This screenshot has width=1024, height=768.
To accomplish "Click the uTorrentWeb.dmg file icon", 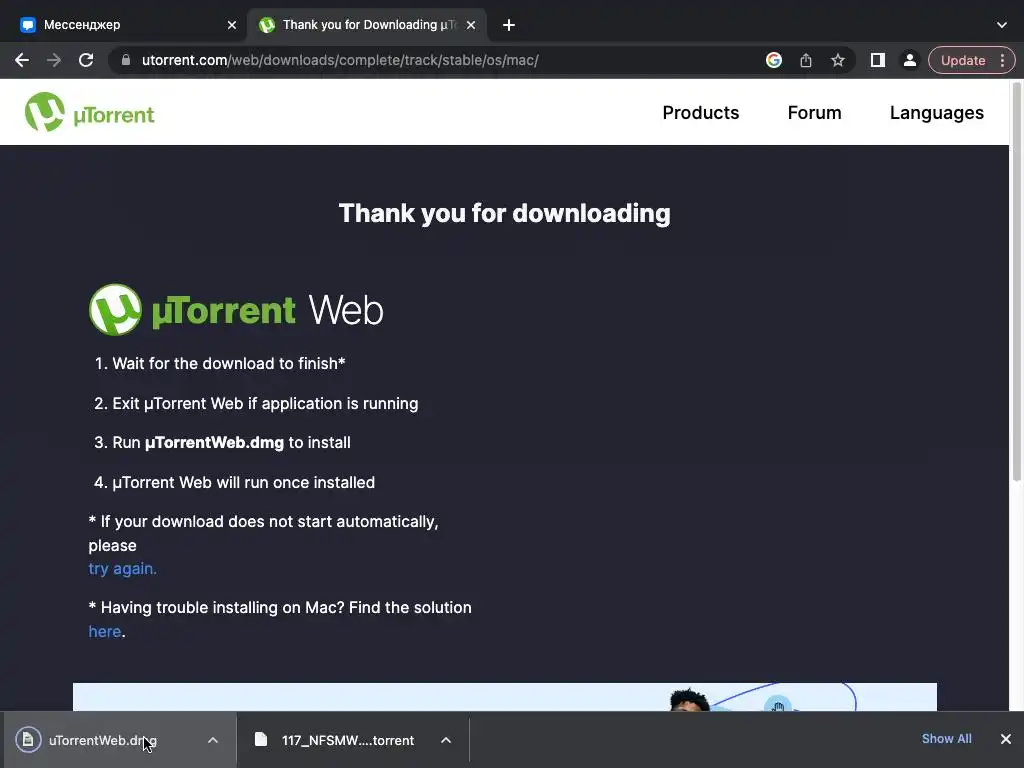I will 28,739.
